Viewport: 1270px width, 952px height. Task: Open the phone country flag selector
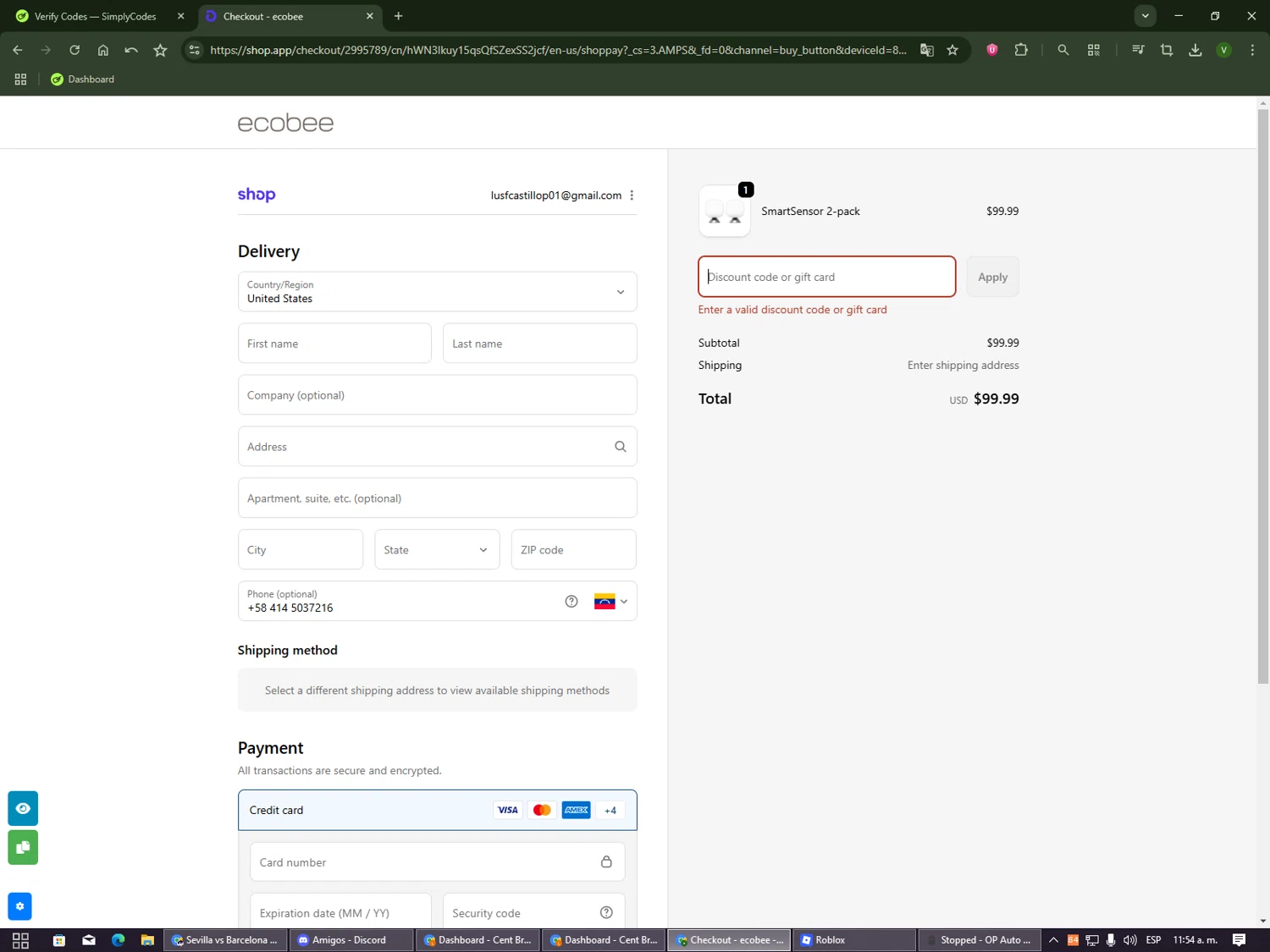[x=611, y=602]
